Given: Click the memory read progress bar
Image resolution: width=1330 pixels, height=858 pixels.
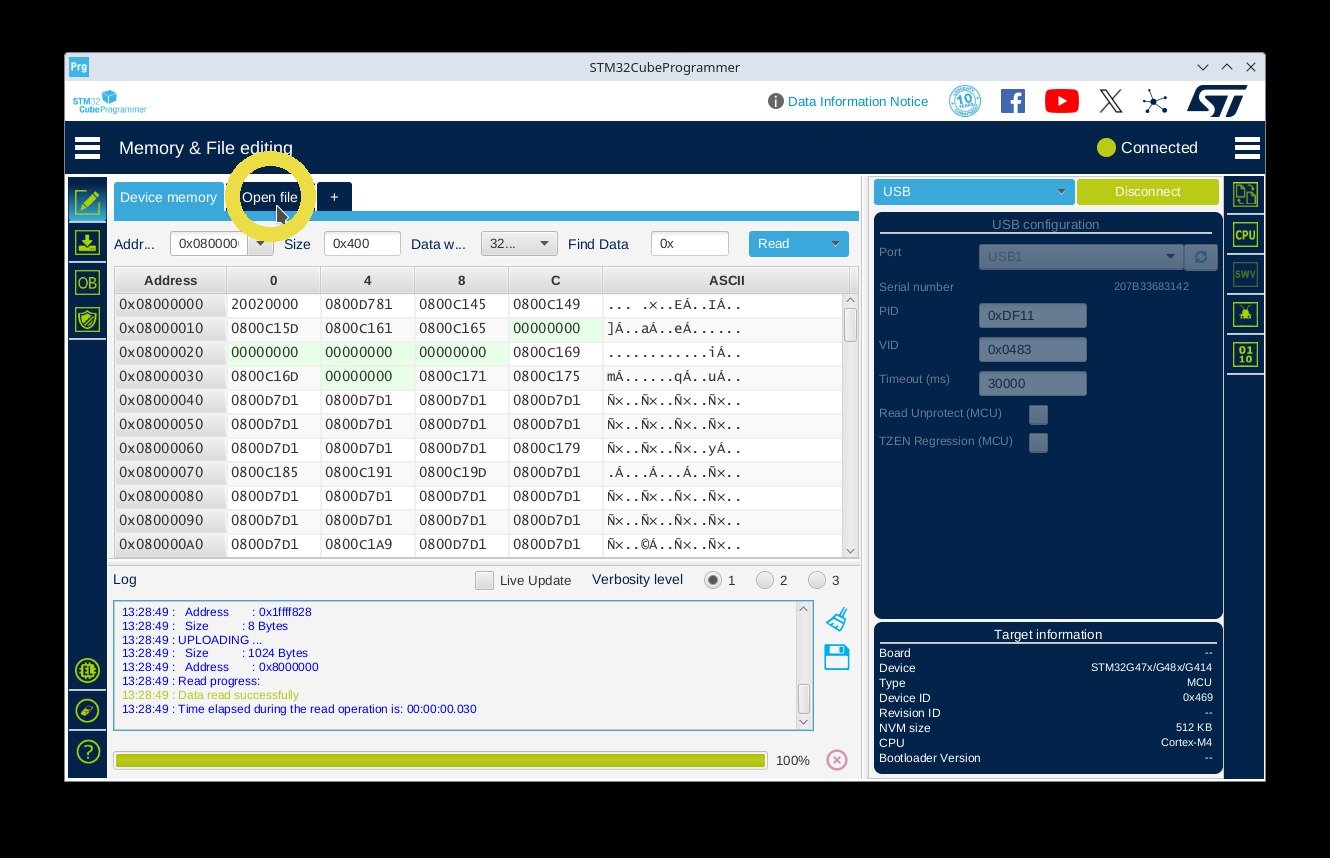Looking at the screenshot, I should tap(440, 760).
